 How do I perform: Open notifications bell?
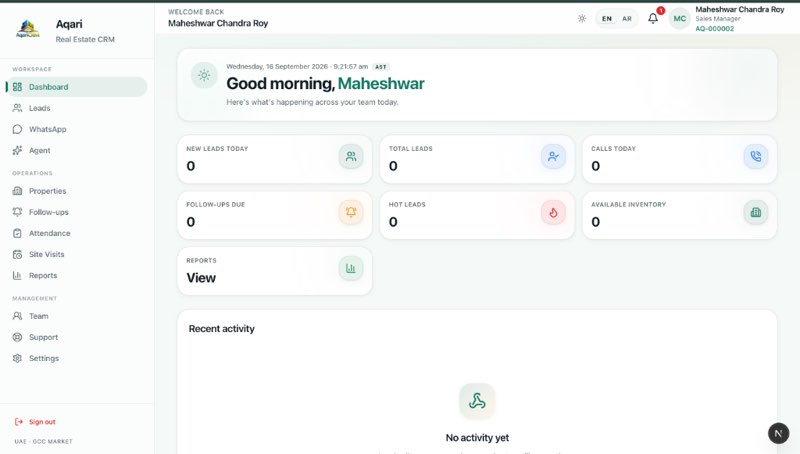coord(653,18)
